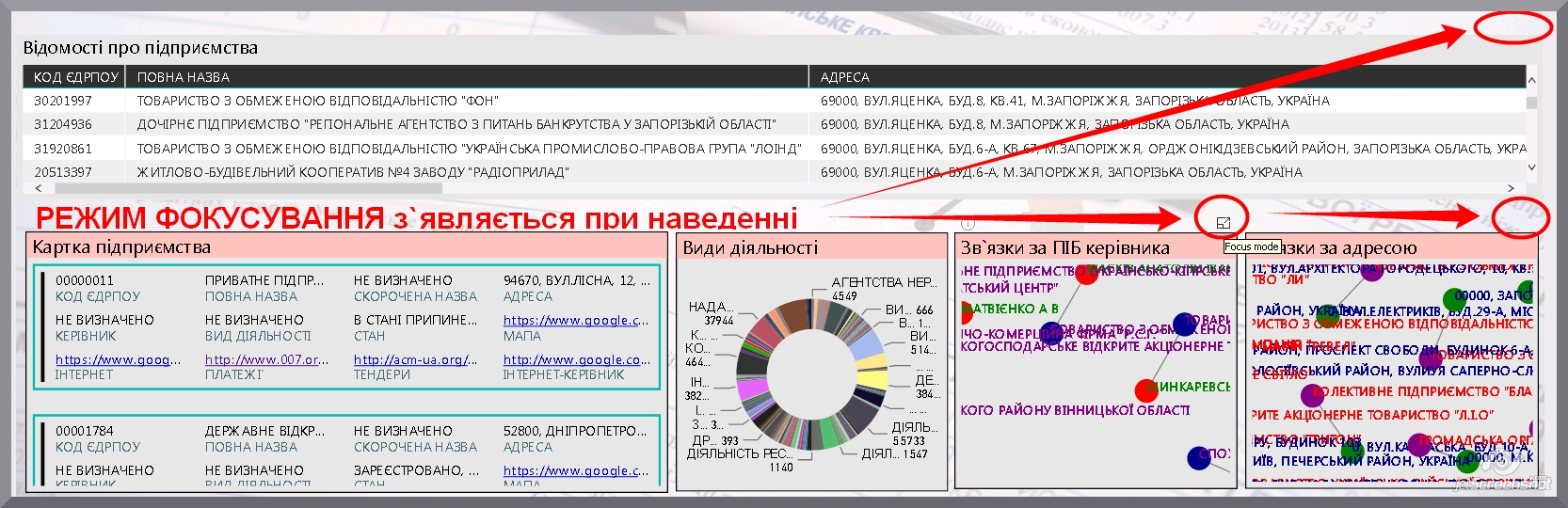The height and width of the screenshot is (508, 1568).
Task: Click the table's horizontal scroll left arrow
Action: coord(38,188)
